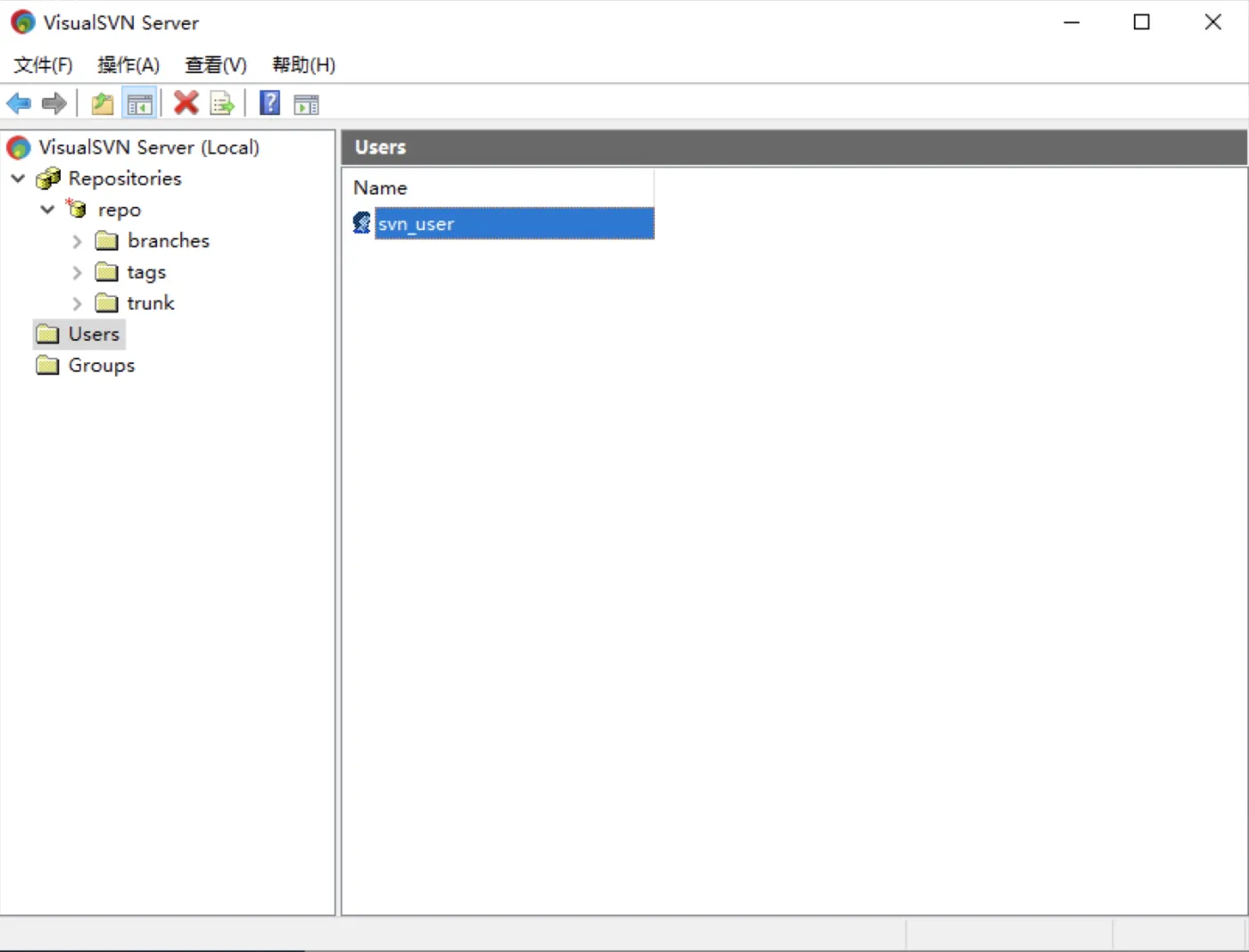Click the svn_user user avatar icon

click(361, 223)
